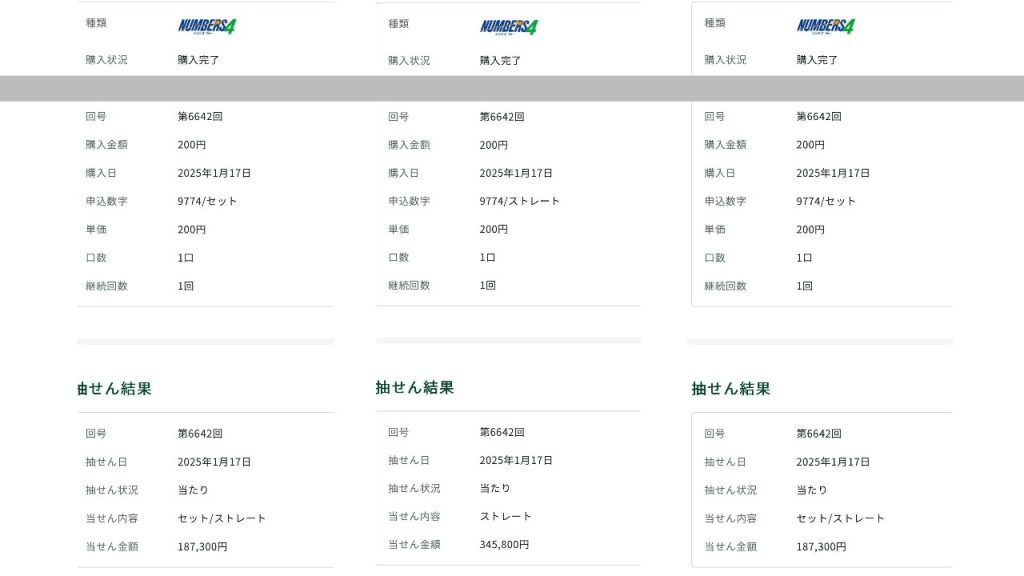Click 9774/セット in the right panel
This screenshot has height=576, width=1024.
pos(826,201)
